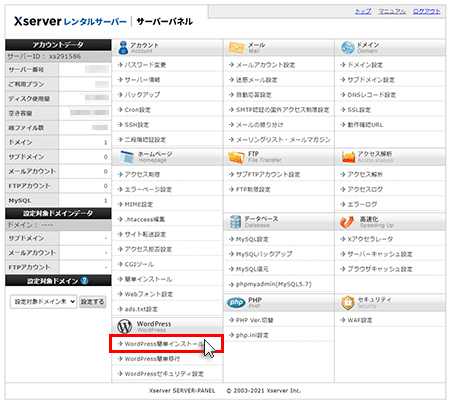Screen dimensions: 450x404
Task: Click the PHP logo icon
Action: (236, 303)
